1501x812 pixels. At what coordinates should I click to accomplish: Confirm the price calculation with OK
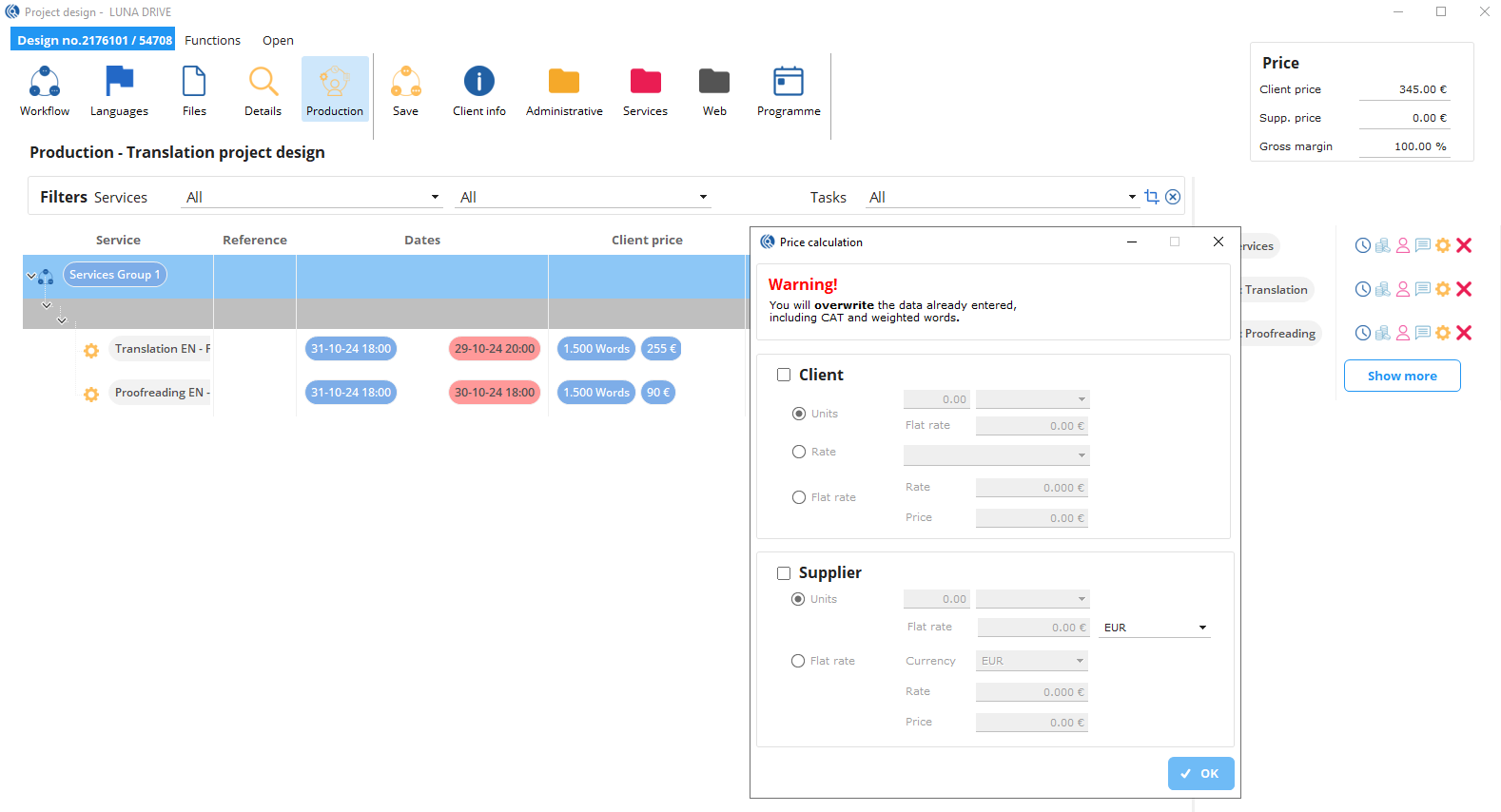1200,773
